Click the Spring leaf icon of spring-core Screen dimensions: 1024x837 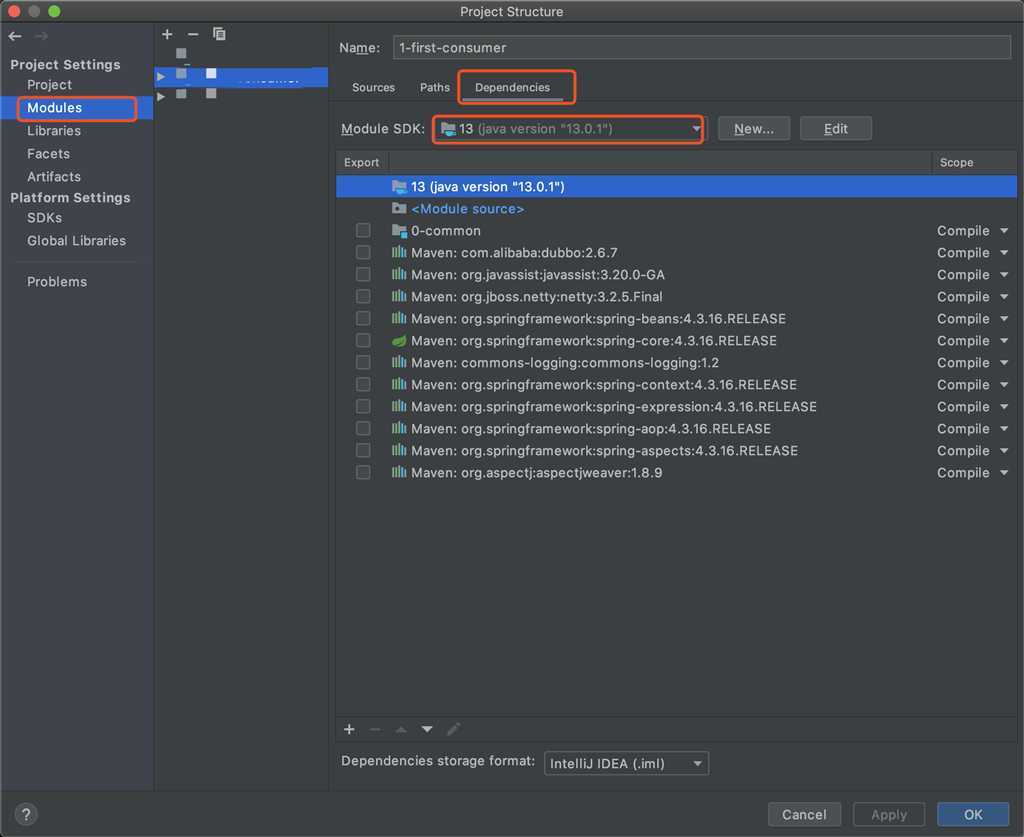pos(399,340)
